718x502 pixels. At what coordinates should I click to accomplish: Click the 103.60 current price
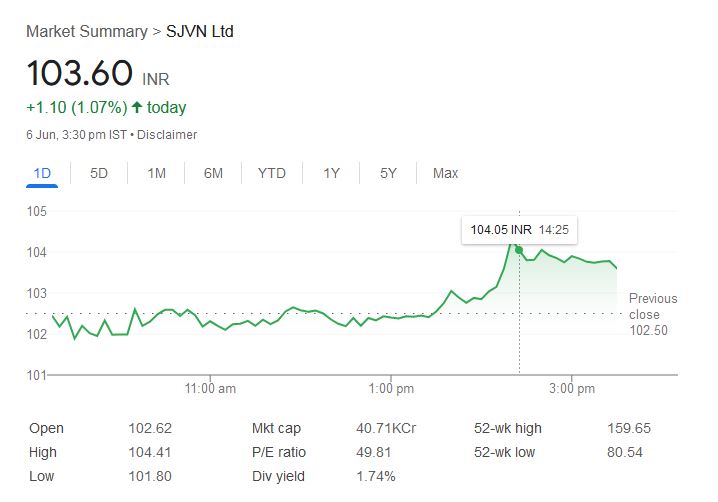79,73
